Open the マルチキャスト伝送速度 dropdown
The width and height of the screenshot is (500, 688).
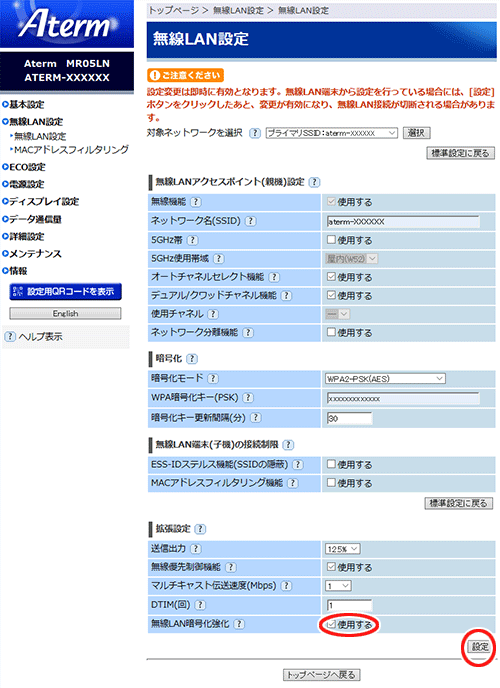[338, 586]
